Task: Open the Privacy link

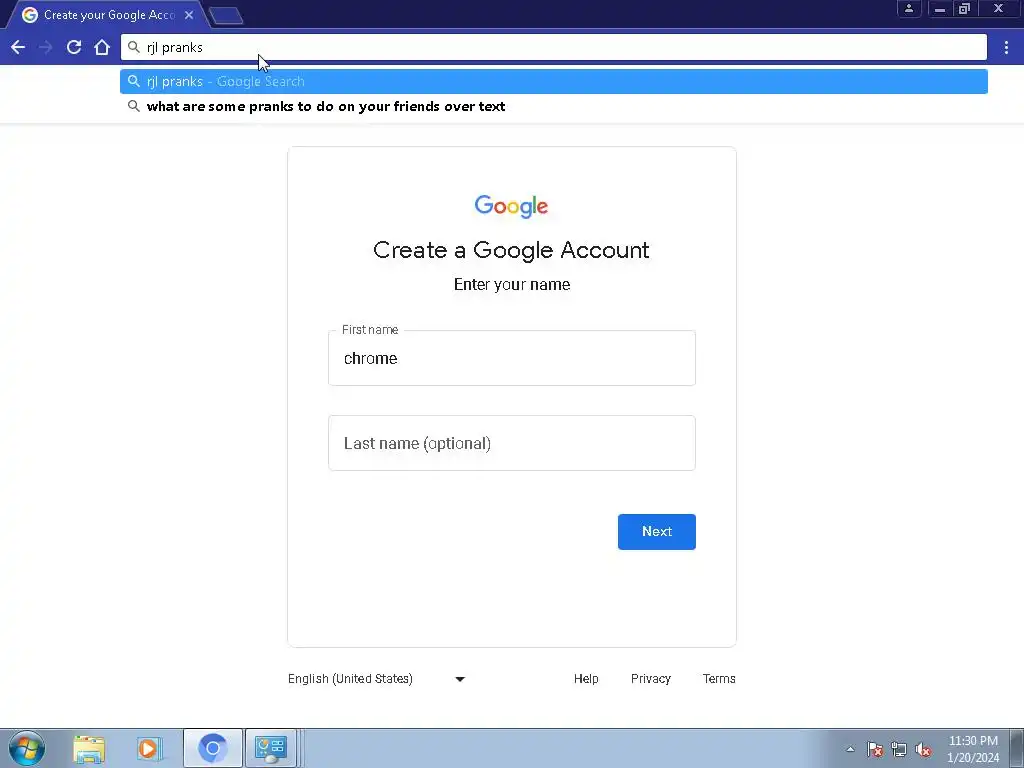Action: point(650,679)
